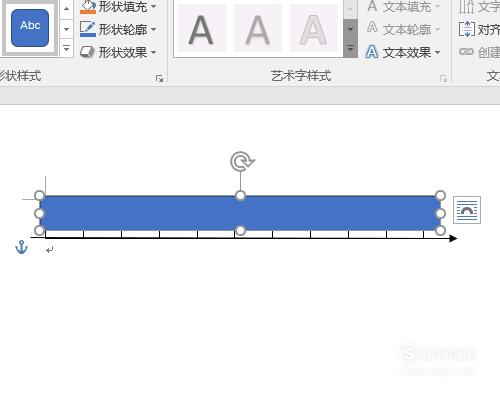Open shape styles dialog launcher
Viewport: 500px width, 400px height.
coord(159,78)
